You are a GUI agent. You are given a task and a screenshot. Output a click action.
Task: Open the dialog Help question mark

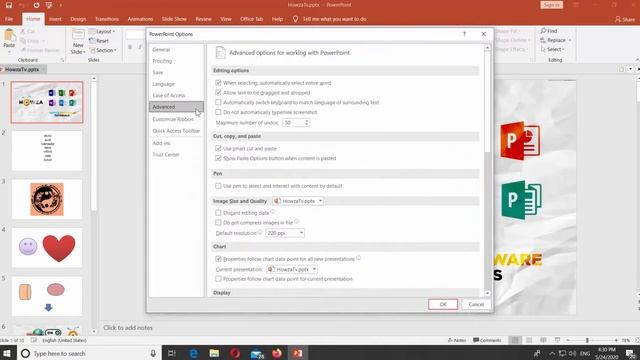pyautogui.click(x=464, y=34)
